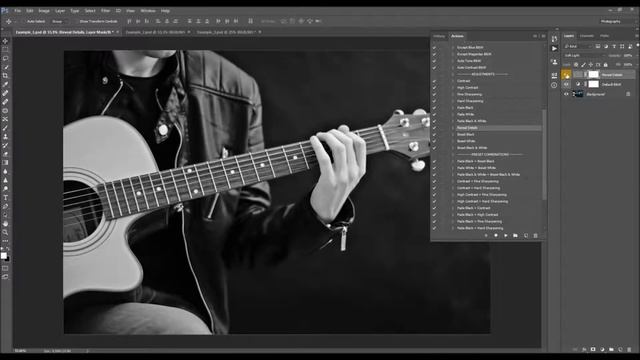Viewport: 640px width, 360px height.
Task: Filter layers by type layers icon
Action: pos(614,47)
